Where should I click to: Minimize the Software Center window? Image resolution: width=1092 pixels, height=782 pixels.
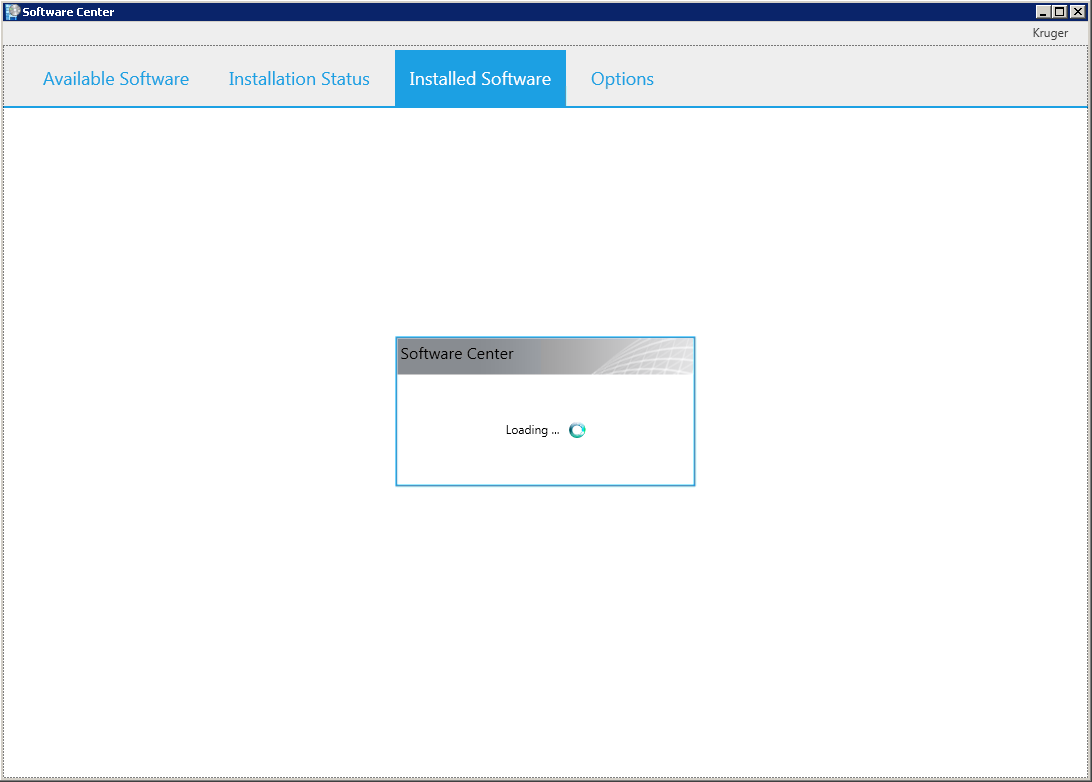point(1043,12)
